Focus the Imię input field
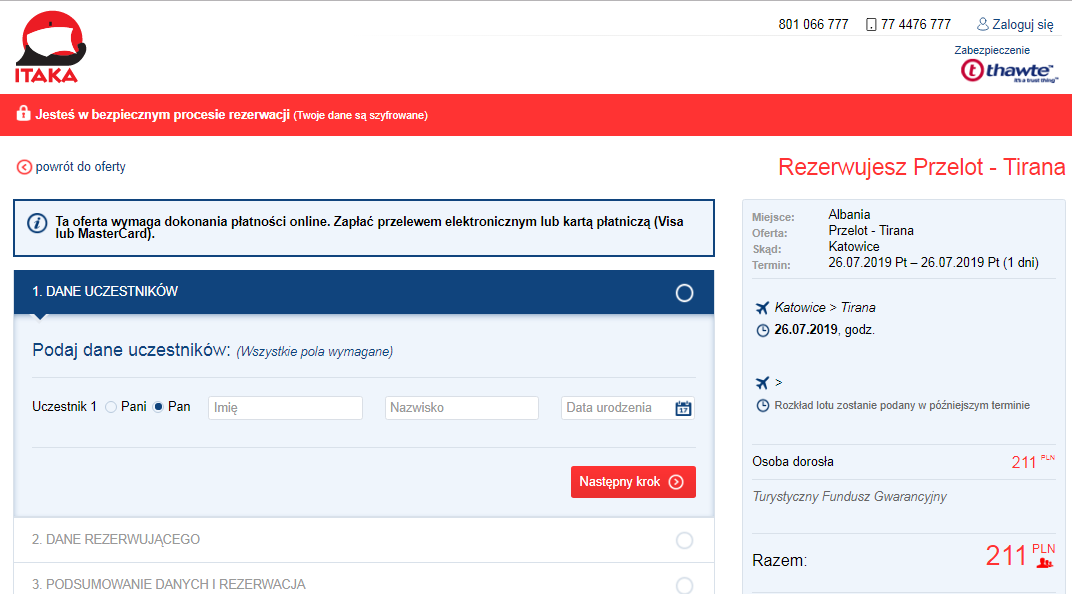 (285, 408)
